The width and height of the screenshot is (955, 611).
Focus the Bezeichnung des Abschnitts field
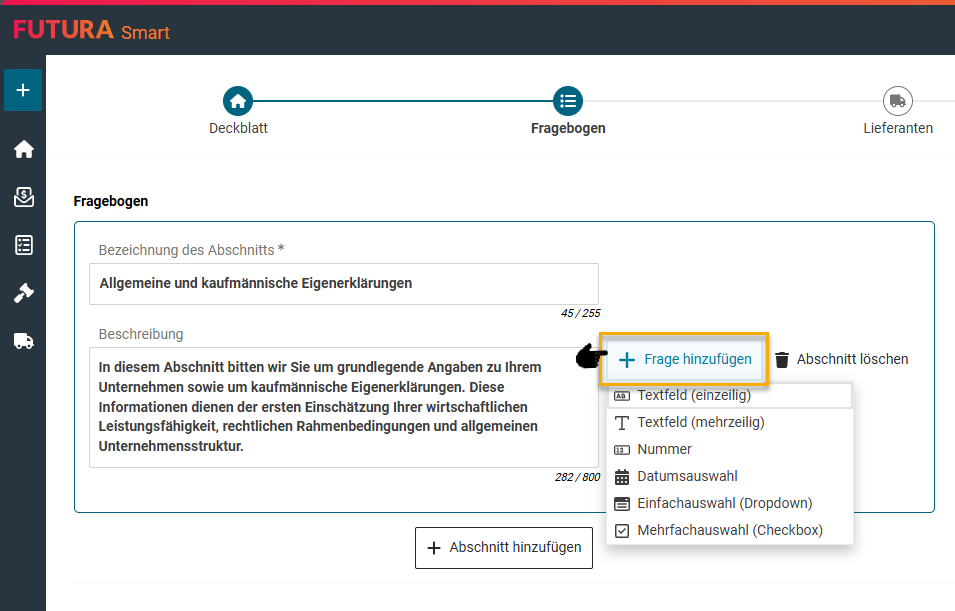pos(343,284)
